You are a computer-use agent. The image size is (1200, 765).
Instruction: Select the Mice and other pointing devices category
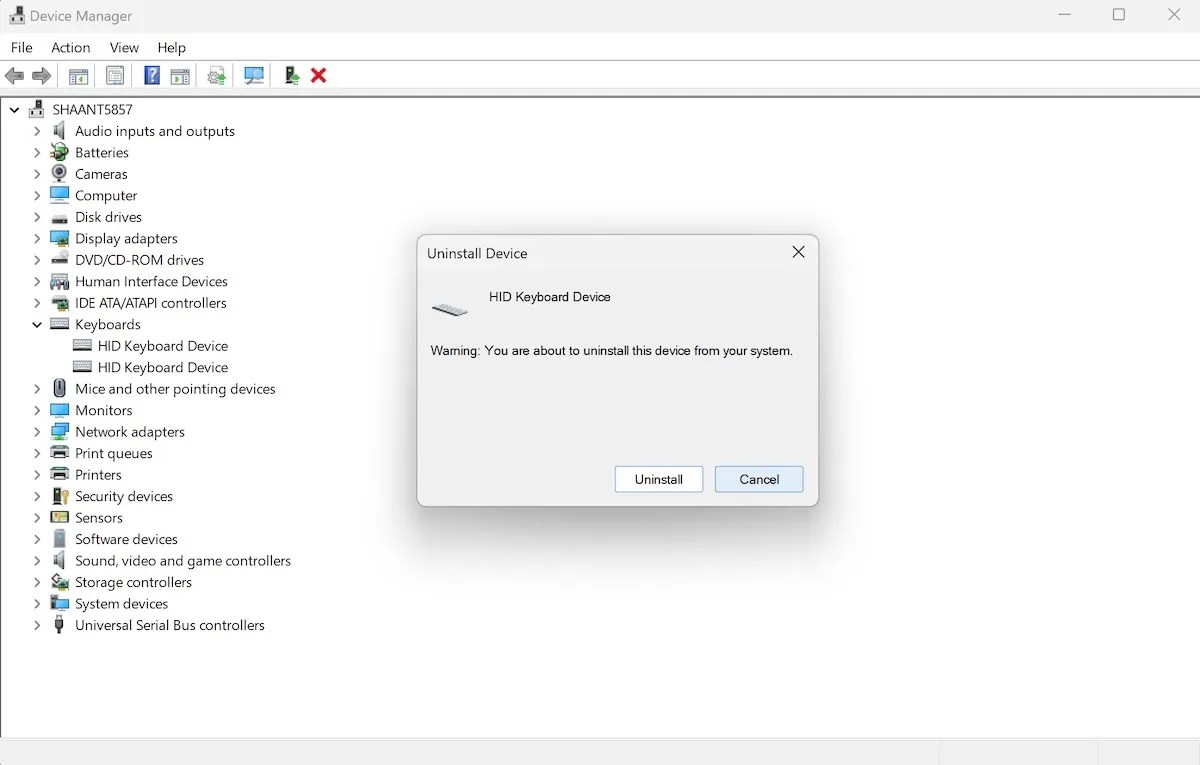[175, 388]
